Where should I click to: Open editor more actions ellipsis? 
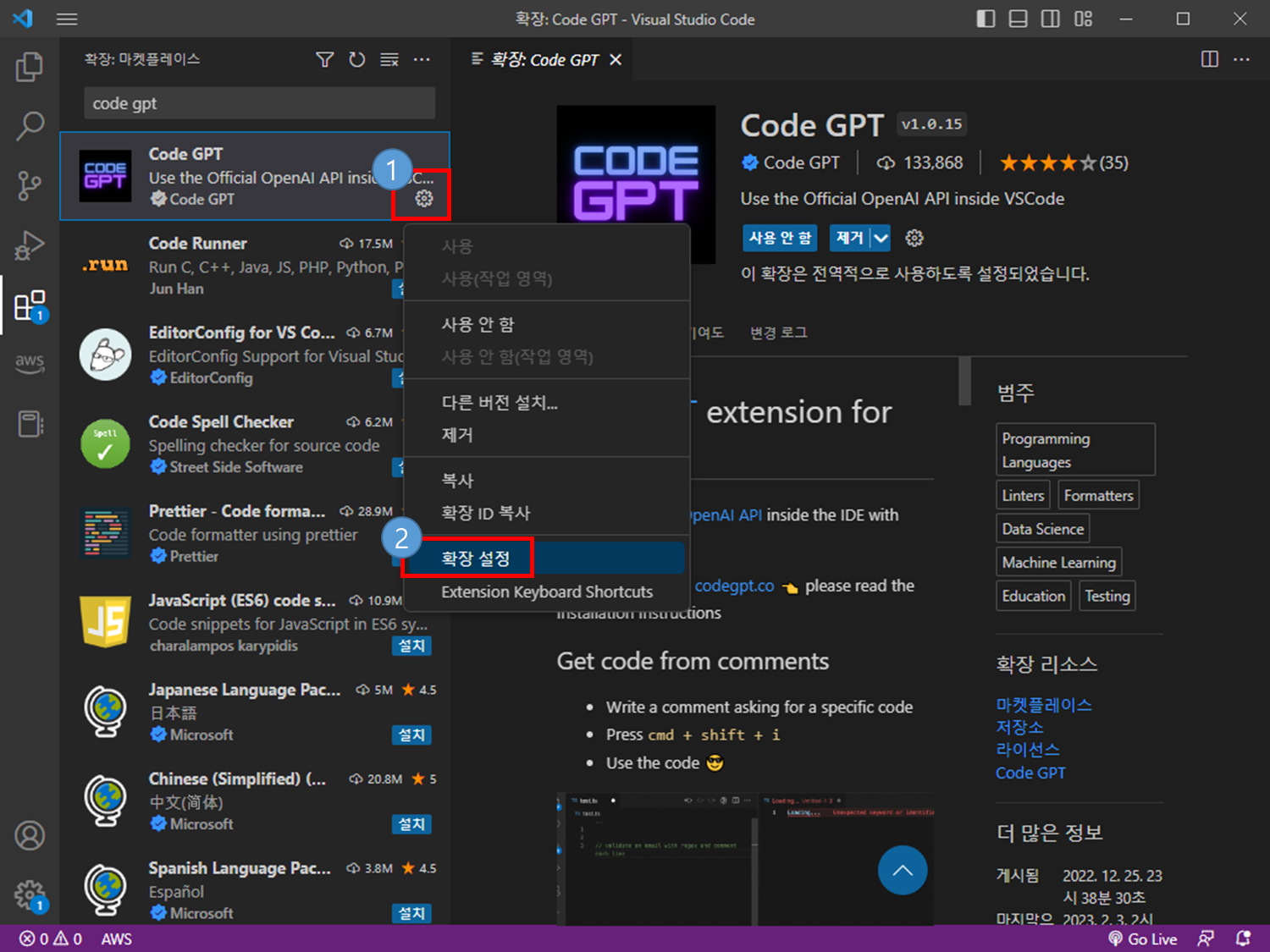click(x=1241, y=59)
